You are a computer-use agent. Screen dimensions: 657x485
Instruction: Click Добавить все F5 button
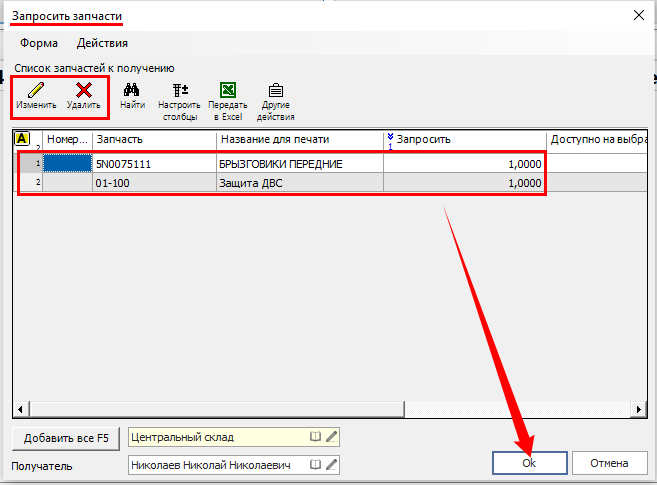(65, 438)
